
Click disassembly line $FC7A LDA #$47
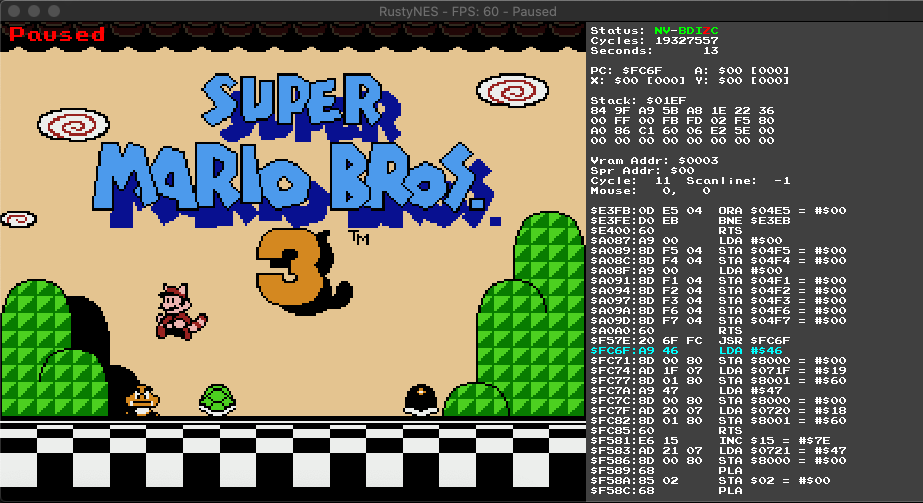tap(686, 391)
